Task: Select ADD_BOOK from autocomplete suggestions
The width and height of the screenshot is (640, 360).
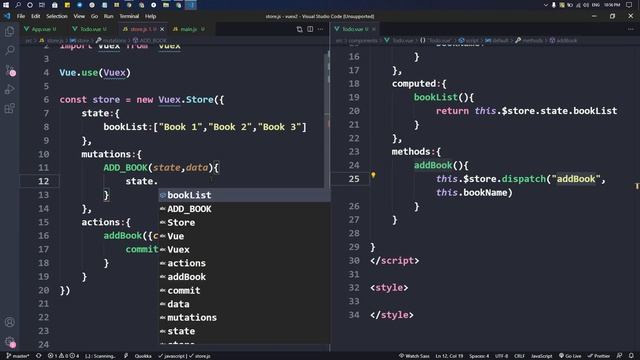Action: pos(244,209)
